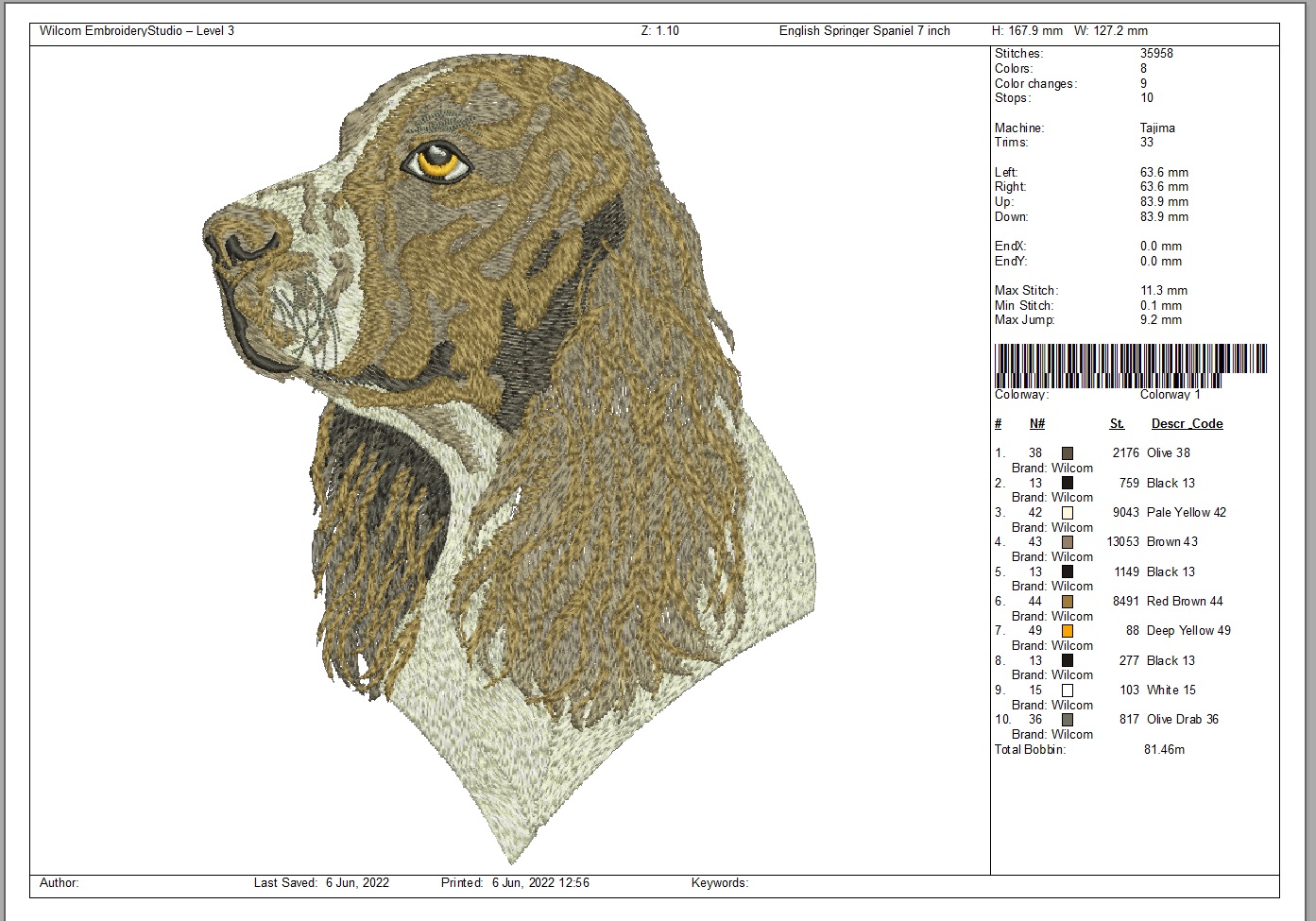Click the Stitches count value 35958
This screenshot has height=921, width=1316.
point(1156,54)
